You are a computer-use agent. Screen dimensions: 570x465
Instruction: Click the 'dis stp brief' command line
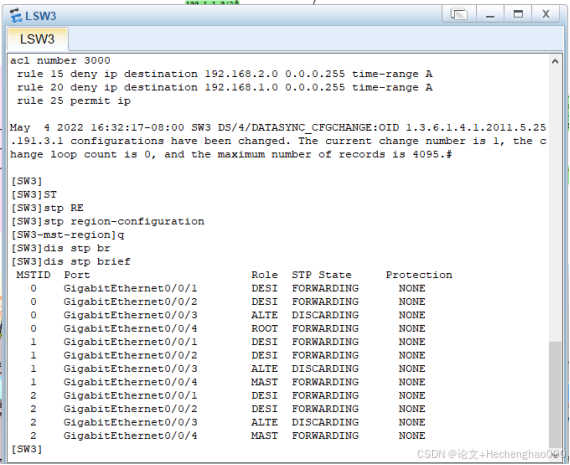[x=71, y=261]
